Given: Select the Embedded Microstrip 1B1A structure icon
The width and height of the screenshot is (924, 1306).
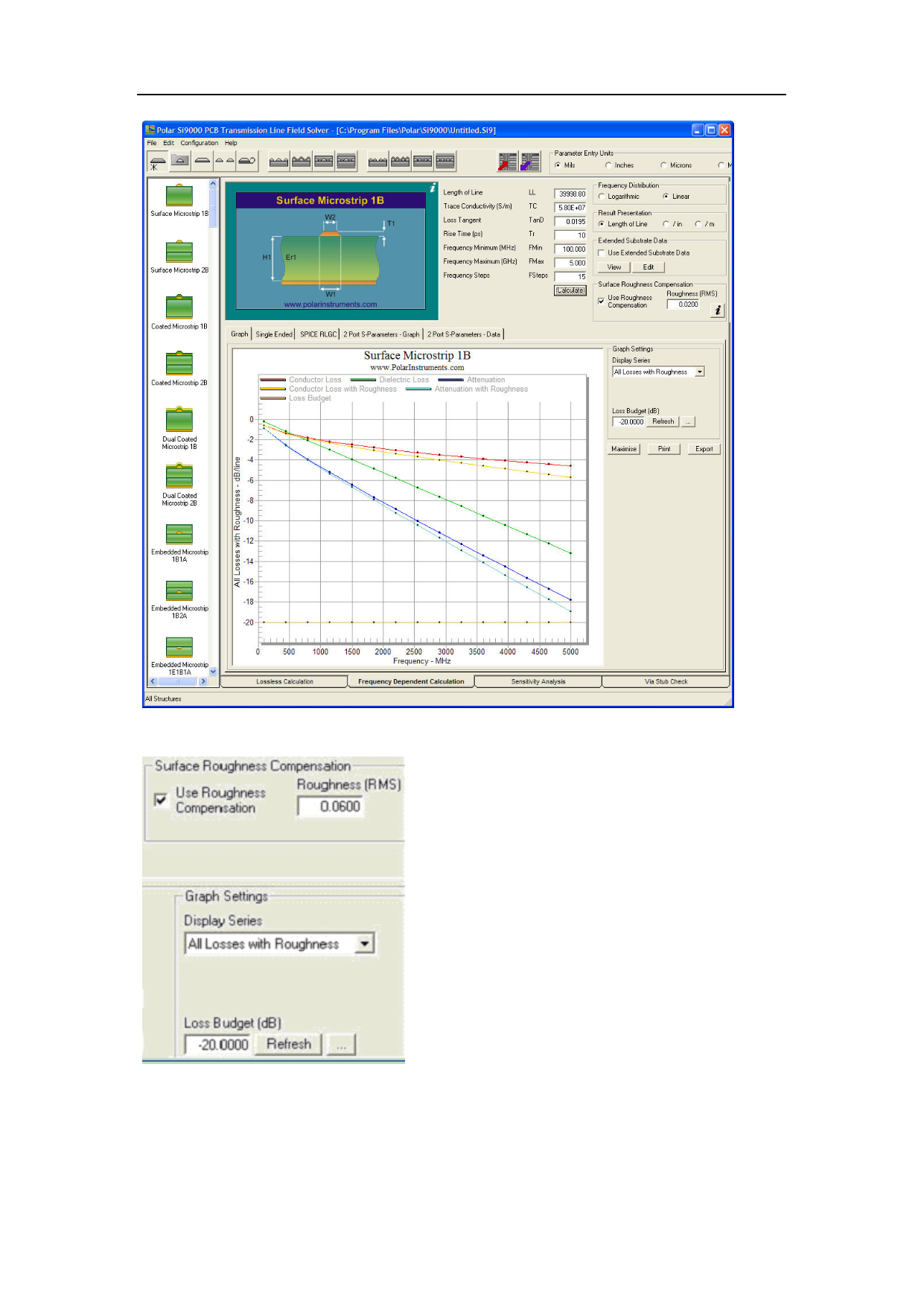Looking at the screenshot, I should click(x=179, y=534).
